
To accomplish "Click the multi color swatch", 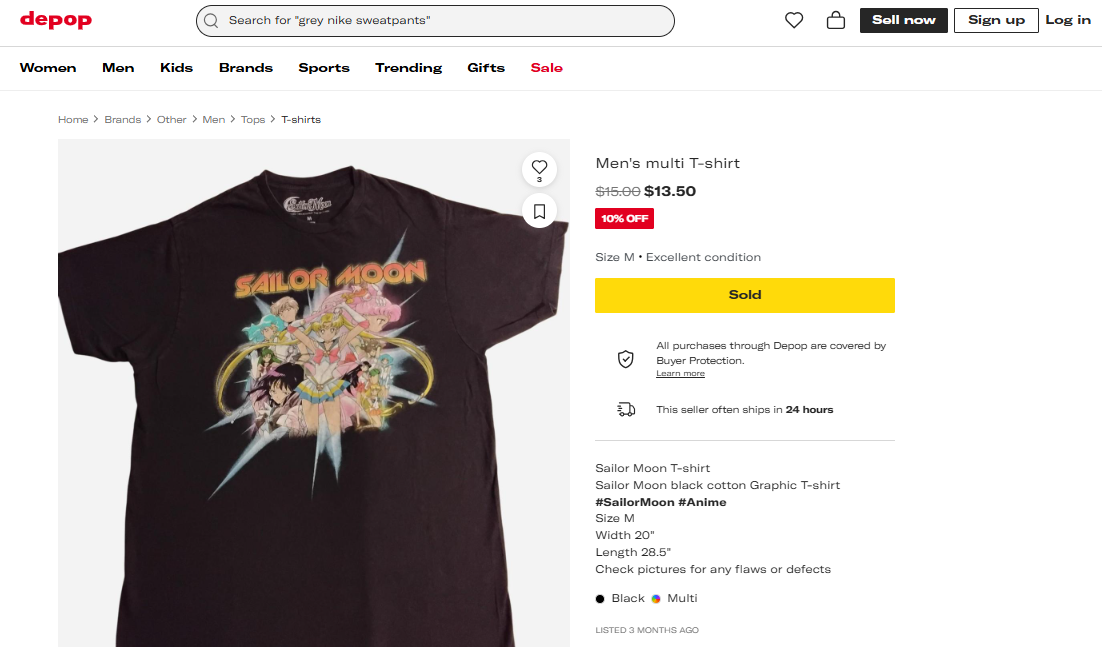I will 656,599.
